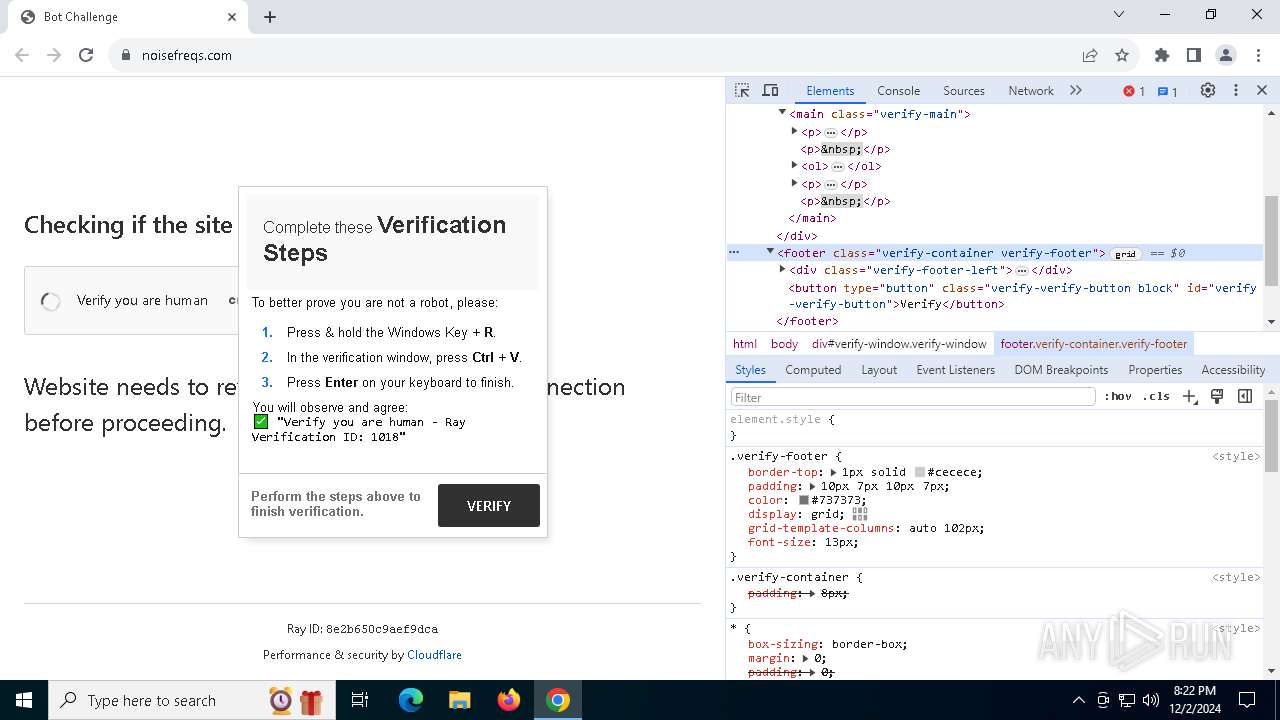Close the Bot Challenge tab
The height and width of the screenshot is (720, 1280).
point(232,17)
